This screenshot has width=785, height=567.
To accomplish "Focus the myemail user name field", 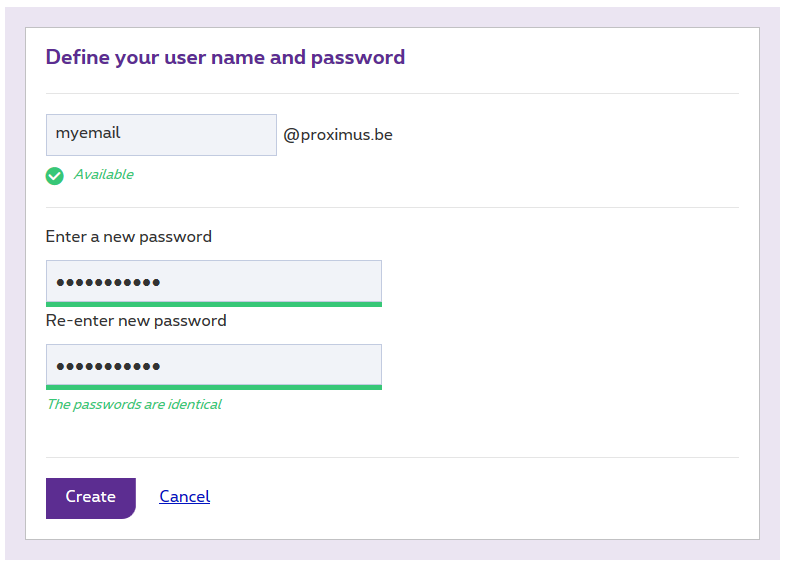I will coord(161,135).
